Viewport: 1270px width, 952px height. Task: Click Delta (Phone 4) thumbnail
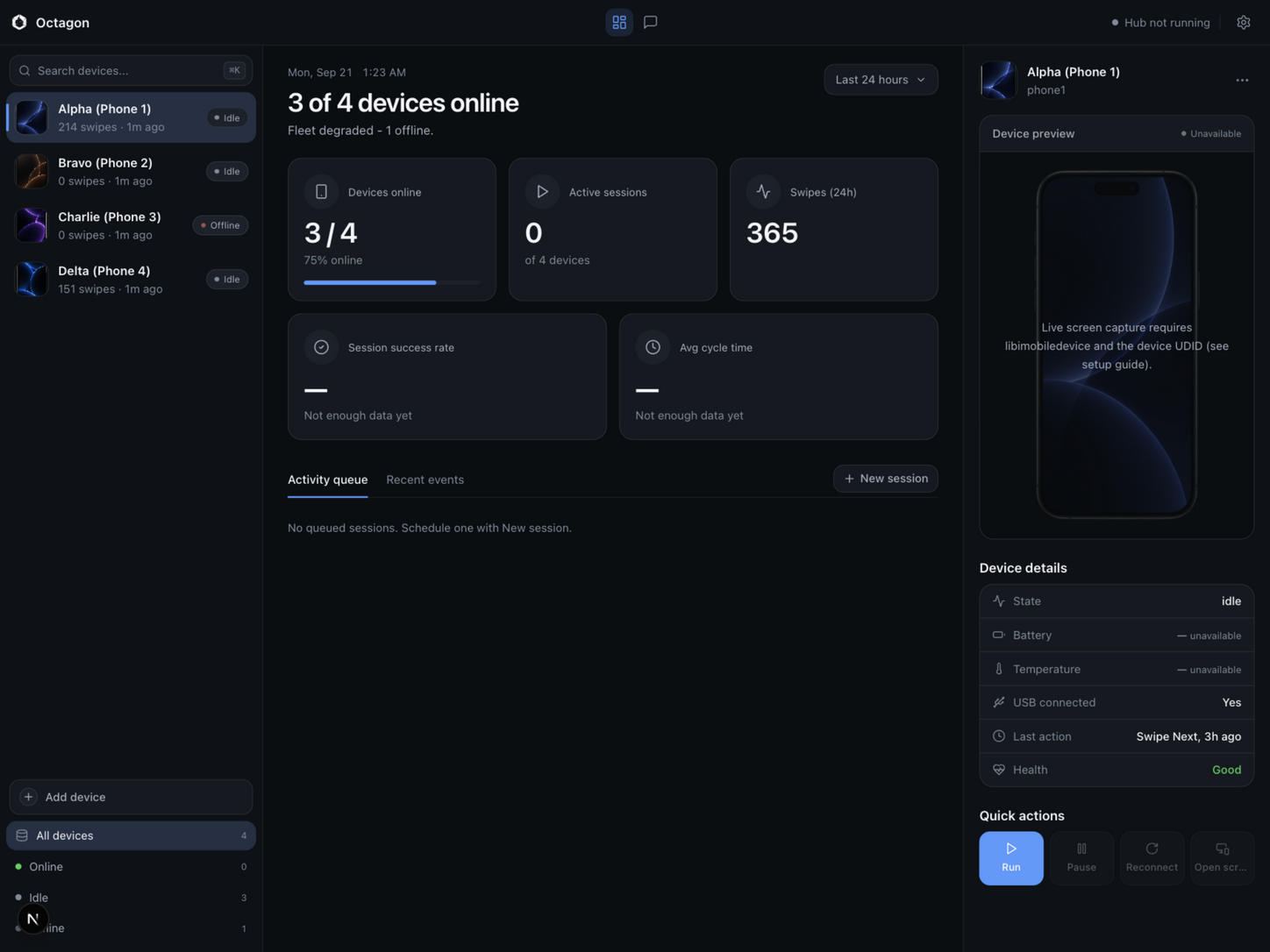tap(32, 280)
